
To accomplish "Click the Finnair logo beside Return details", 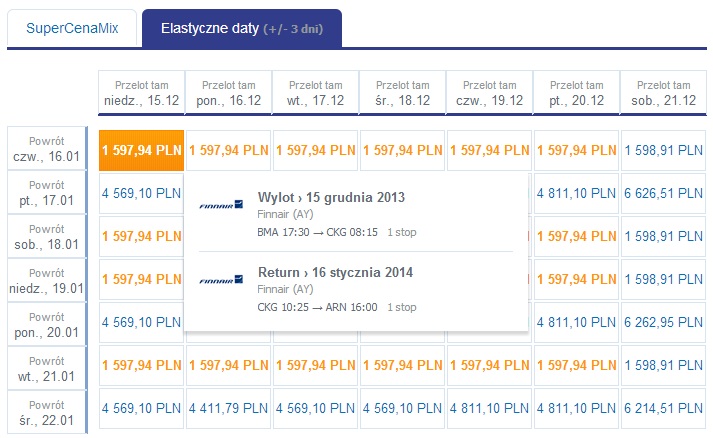I will (x=221, y=280).
